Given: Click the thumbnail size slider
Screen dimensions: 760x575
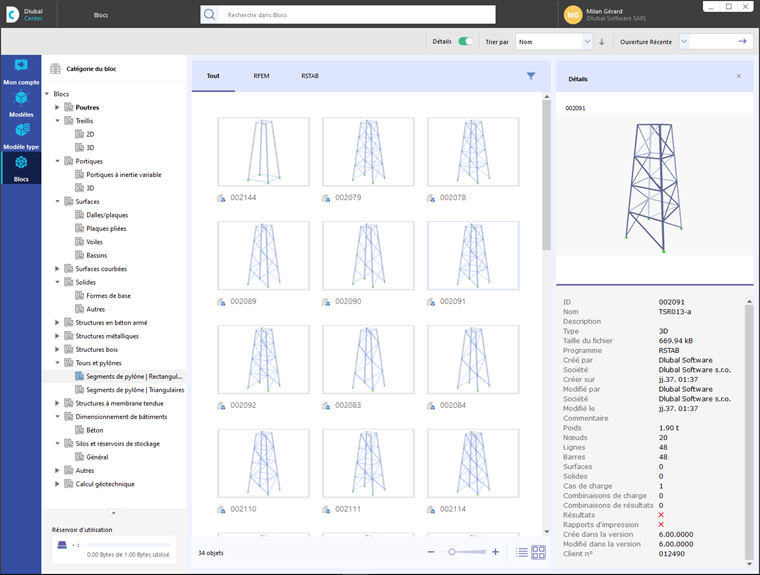Looking at the screenshot, I should (x=453, y=552).
